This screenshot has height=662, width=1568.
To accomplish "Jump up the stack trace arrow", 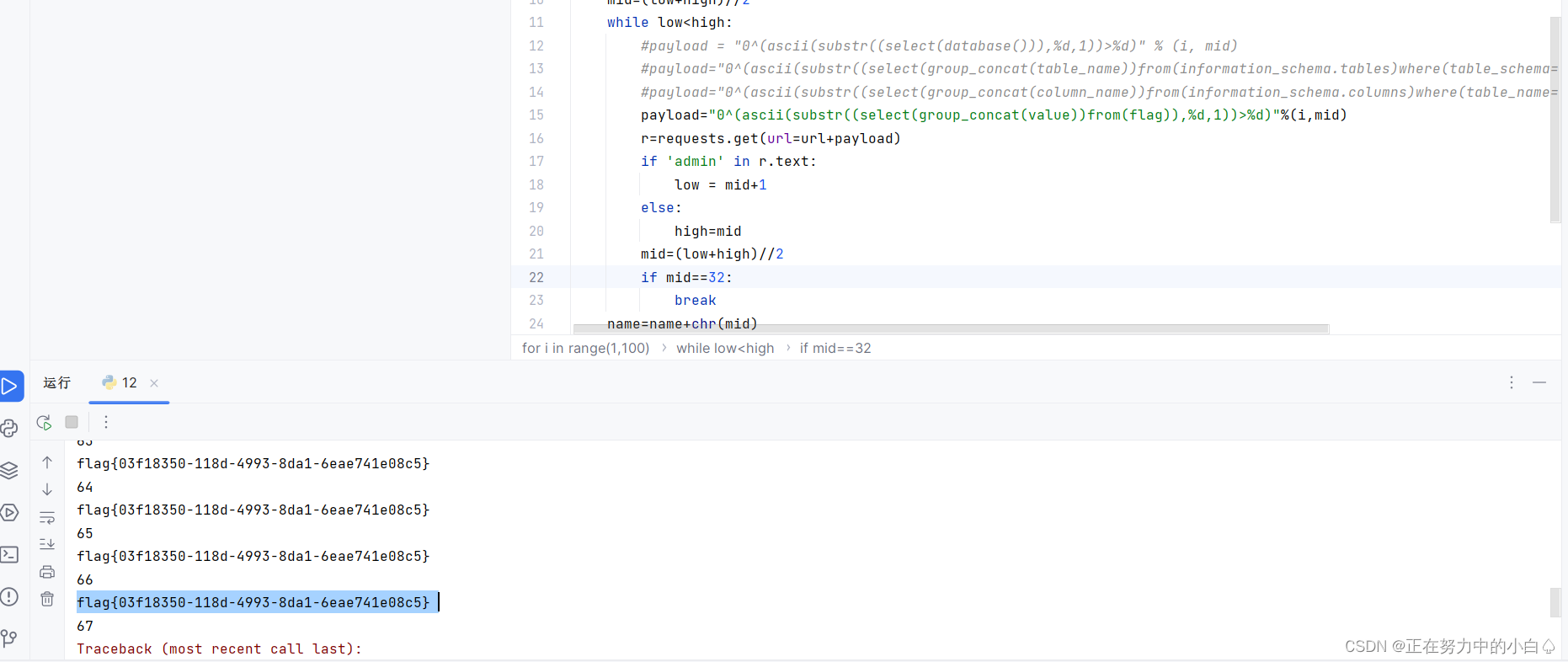I will pos(47,462).
